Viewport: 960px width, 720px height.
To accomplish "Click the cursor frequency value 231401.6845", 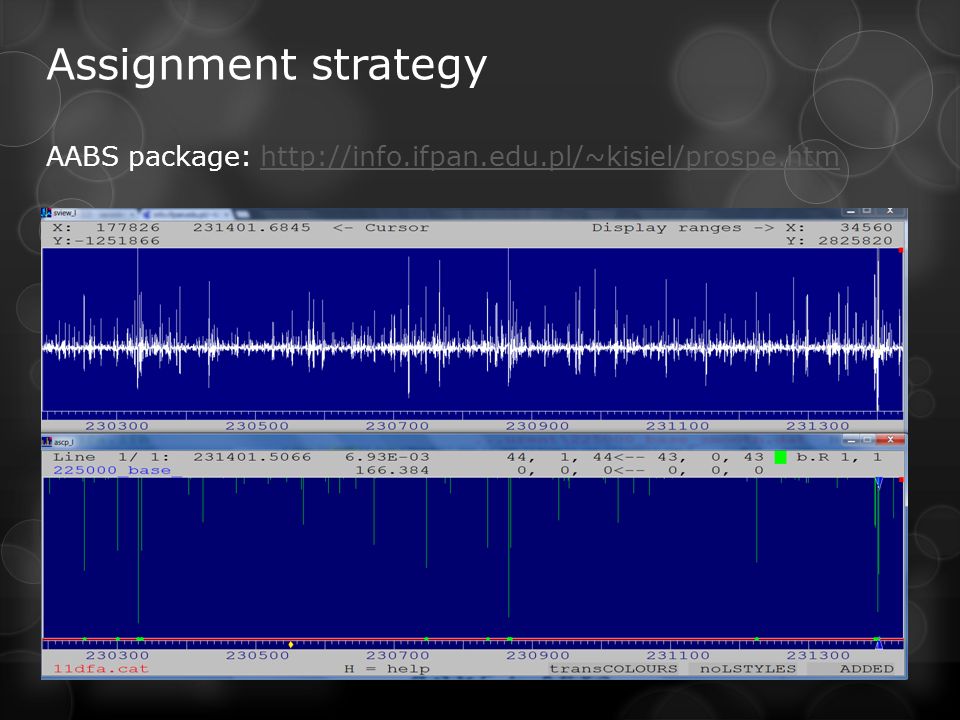I will (252, 228).
